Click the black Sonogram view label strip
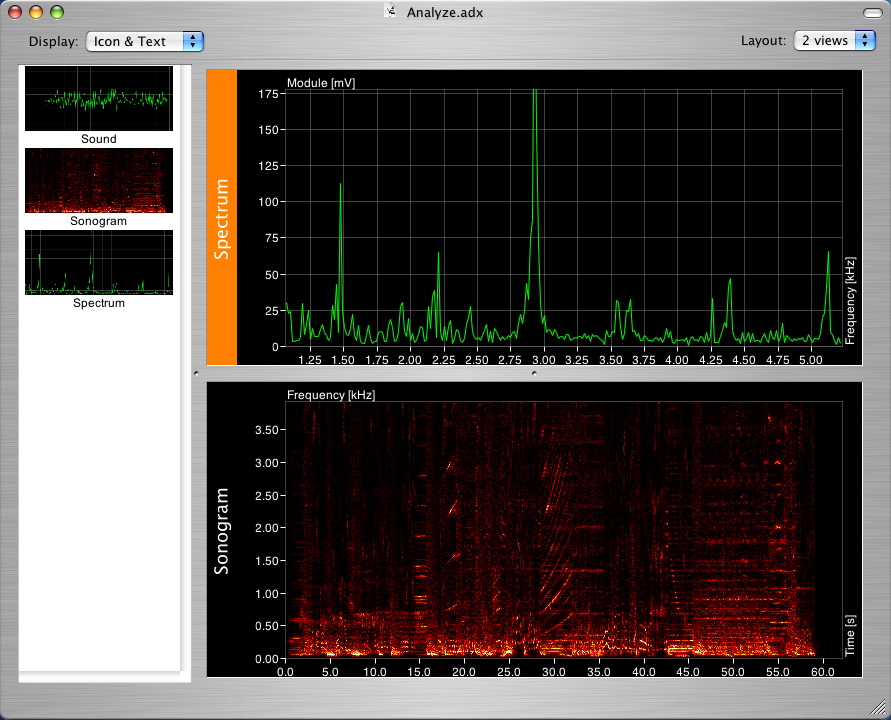891x720 pixels. tap(222, 530)
